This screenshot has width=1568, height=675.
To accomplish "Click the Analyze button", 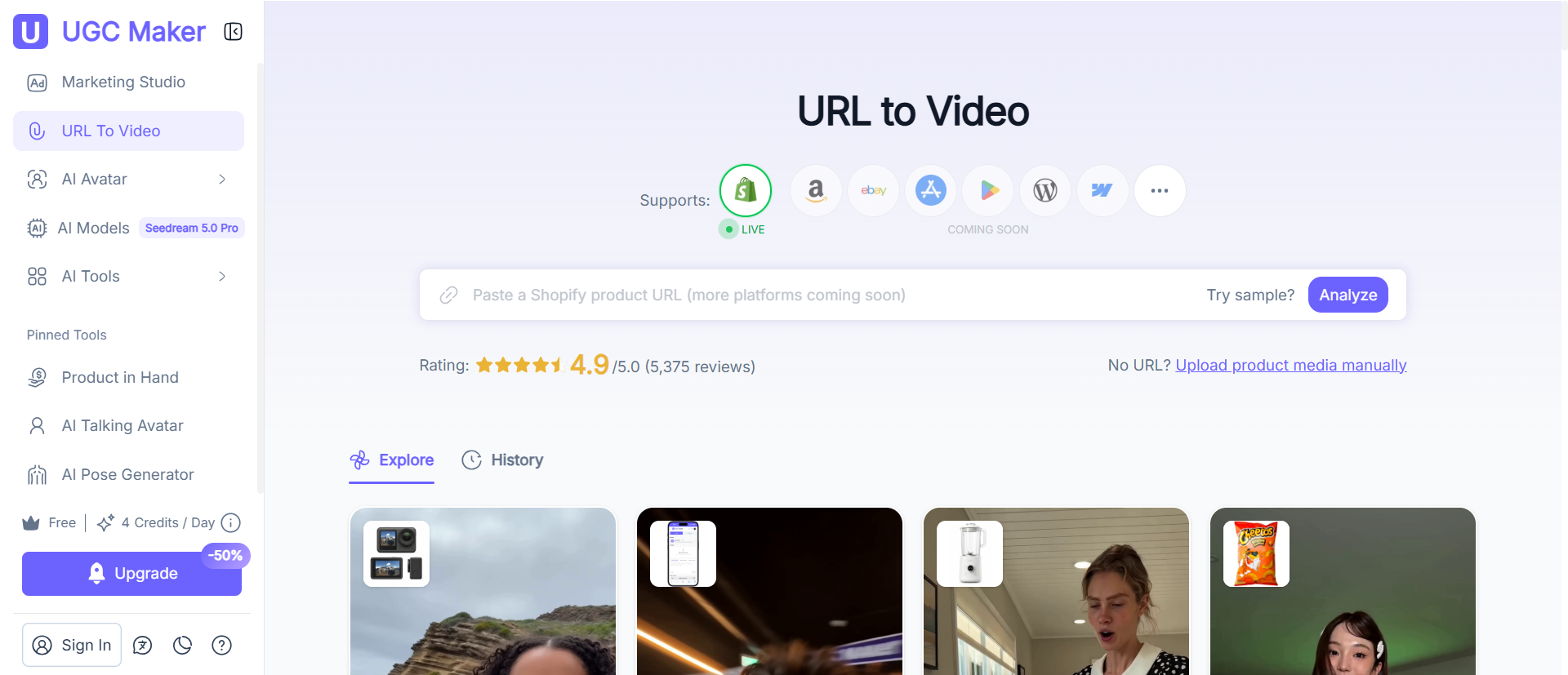I will pos(1348,295).
